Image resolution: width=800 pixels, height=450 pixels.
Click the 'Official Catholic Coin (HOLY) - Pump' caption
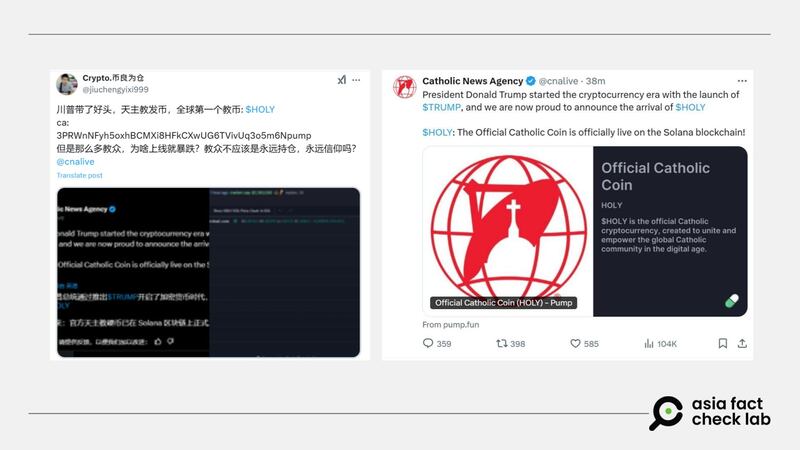[504, 303]
